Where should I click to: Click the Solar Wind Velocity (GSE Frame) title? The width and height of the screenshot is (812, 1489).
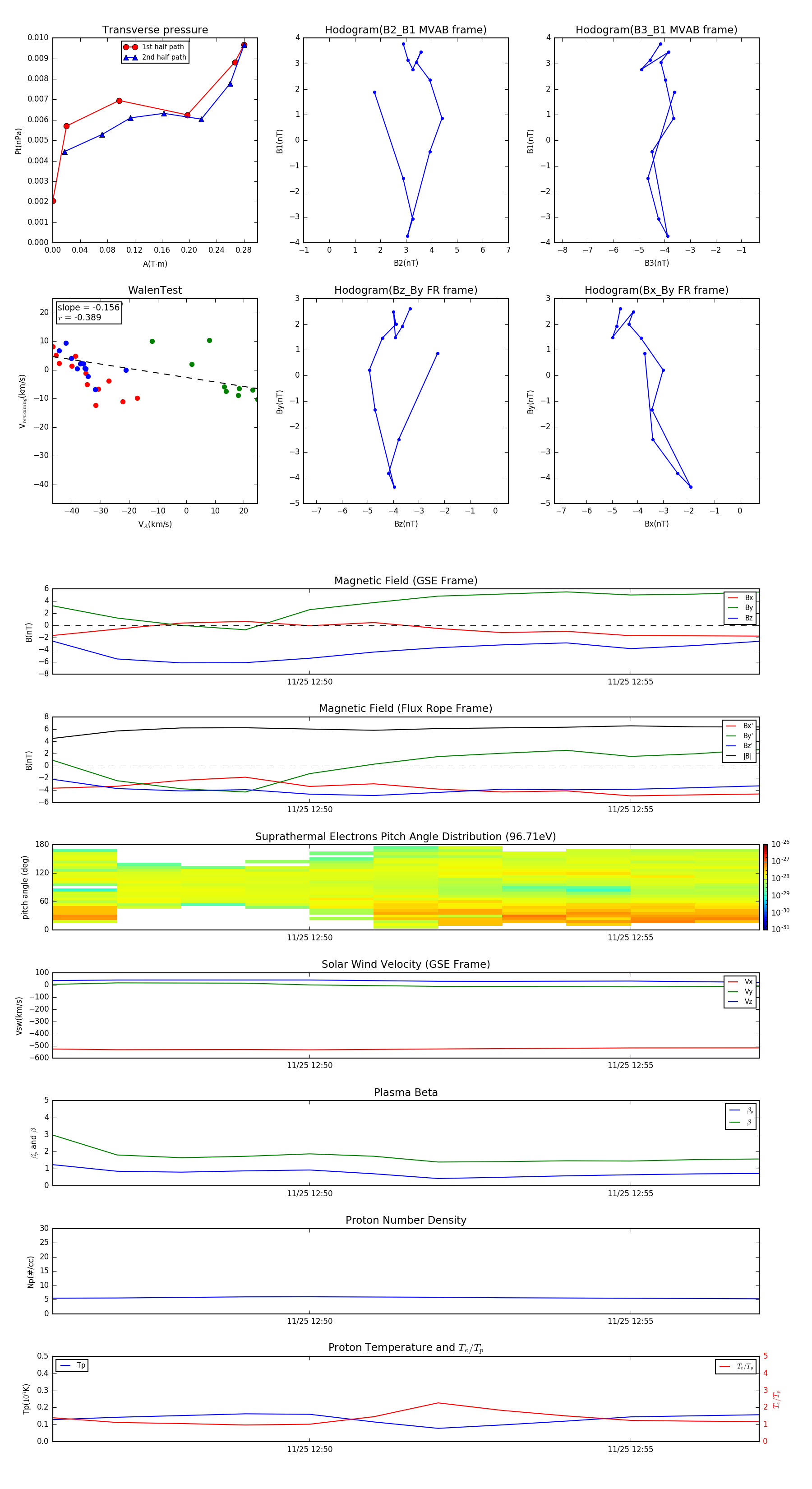(x=406, y=965)
